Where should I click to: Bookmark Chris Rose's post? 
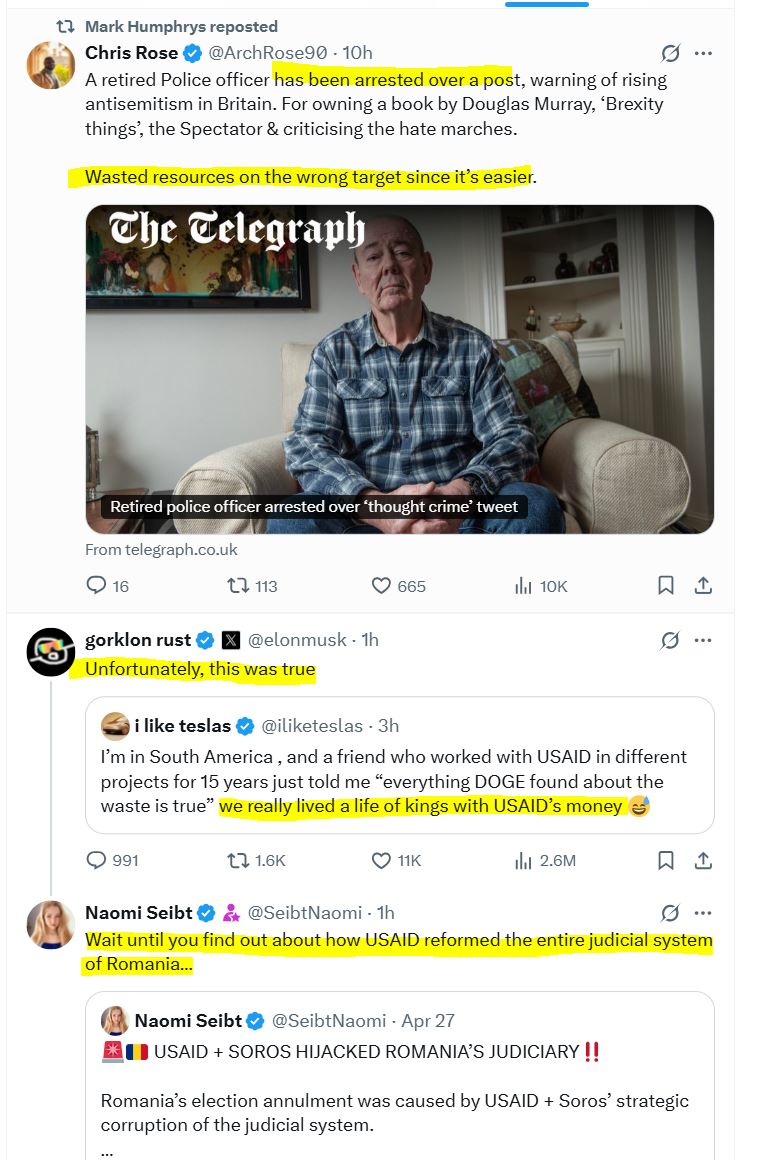click(x=666, y=586)
